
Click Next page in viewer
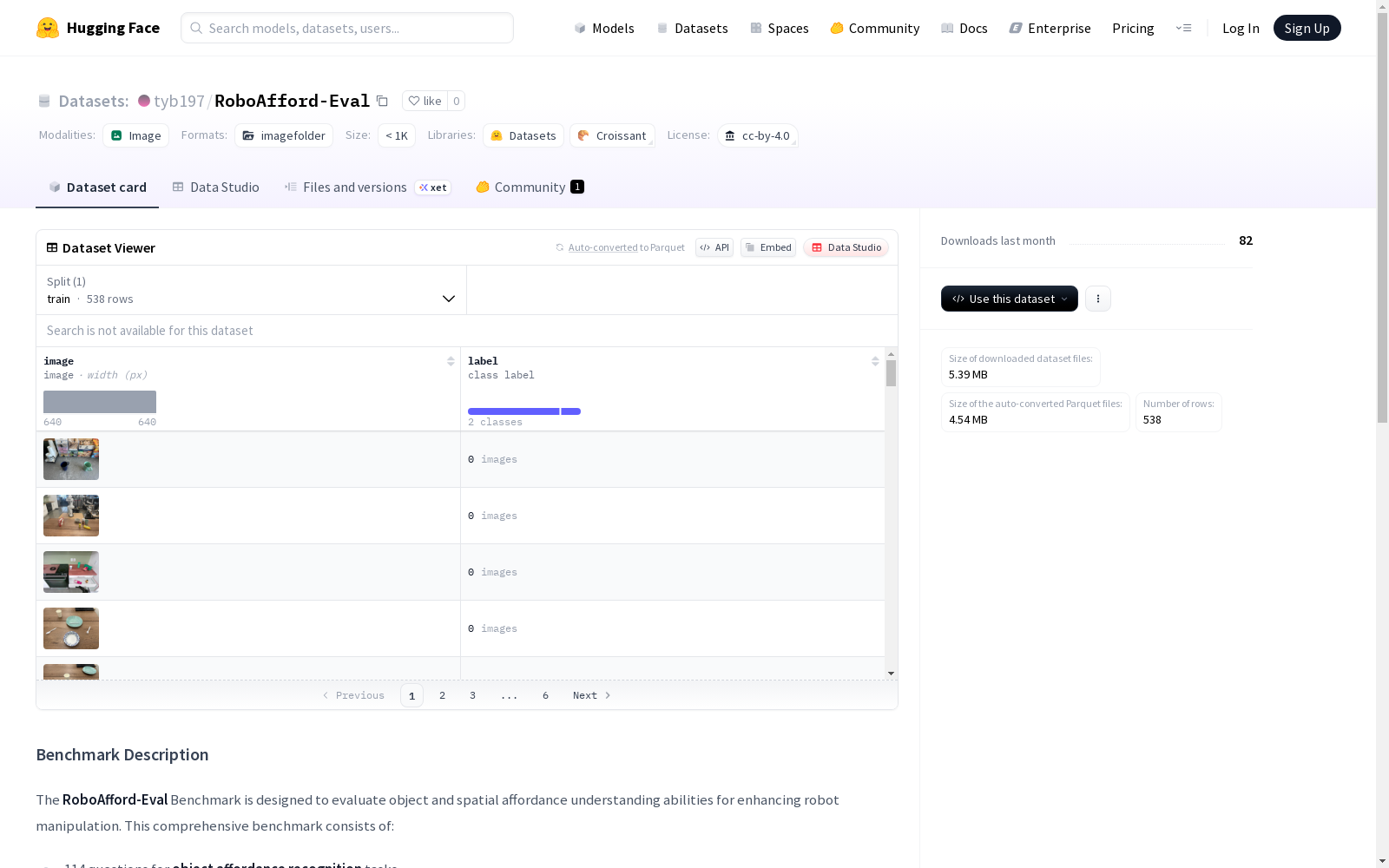(591, 695)
